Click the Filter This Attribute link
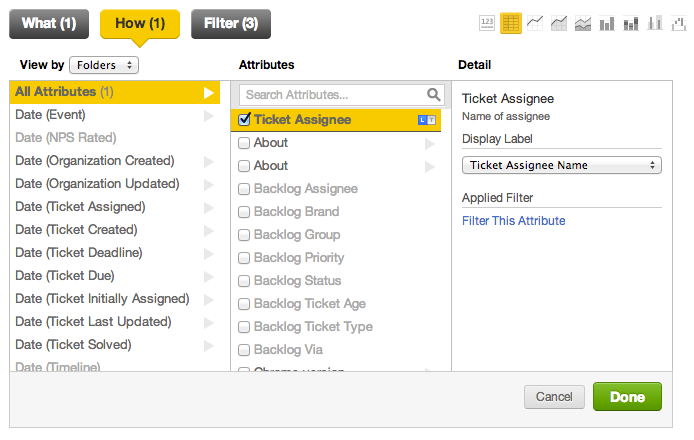694x440 pixels. (x=513, y=220)
